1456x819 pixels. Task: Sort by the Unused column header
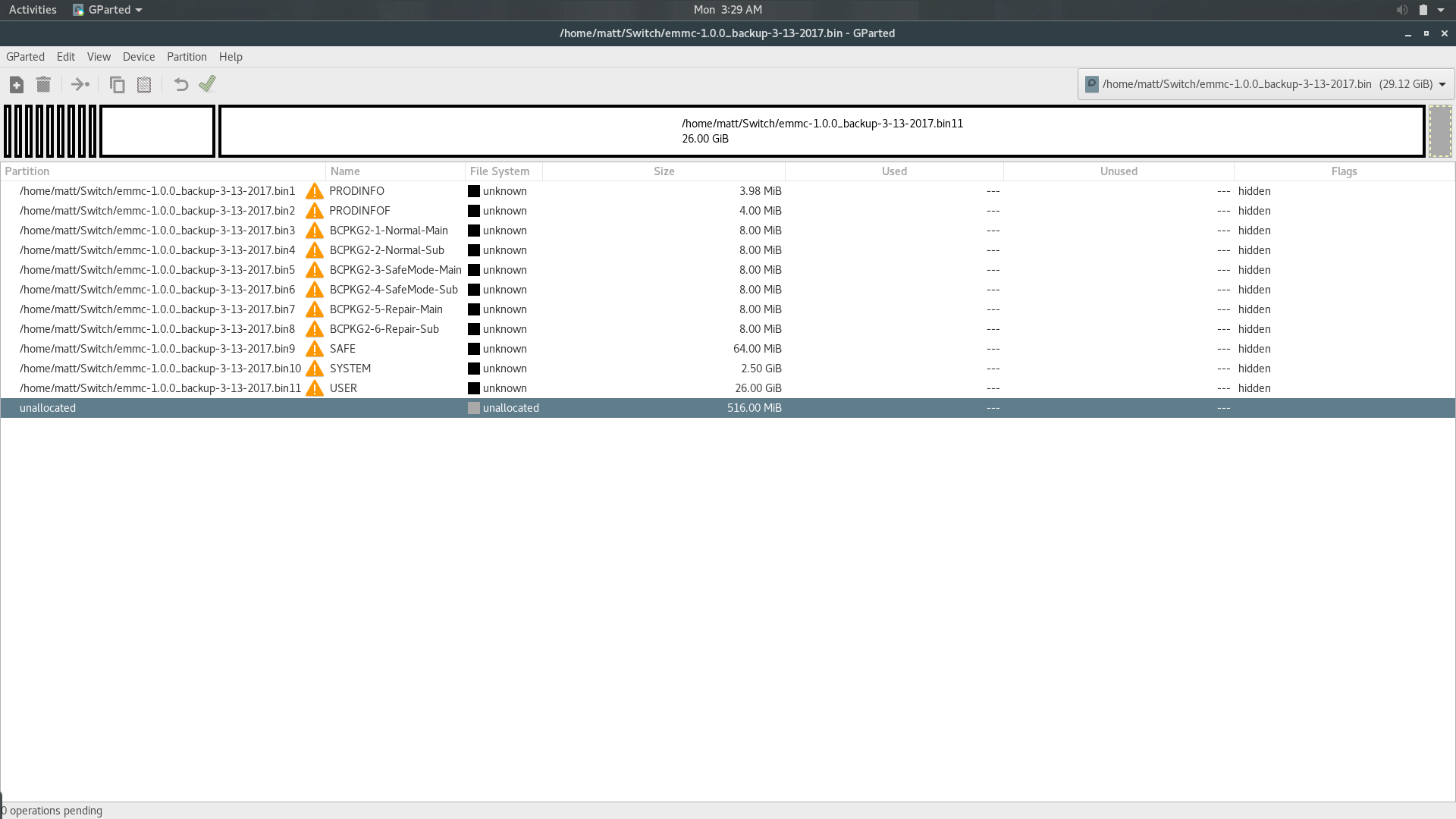[x=1119, y=171]
